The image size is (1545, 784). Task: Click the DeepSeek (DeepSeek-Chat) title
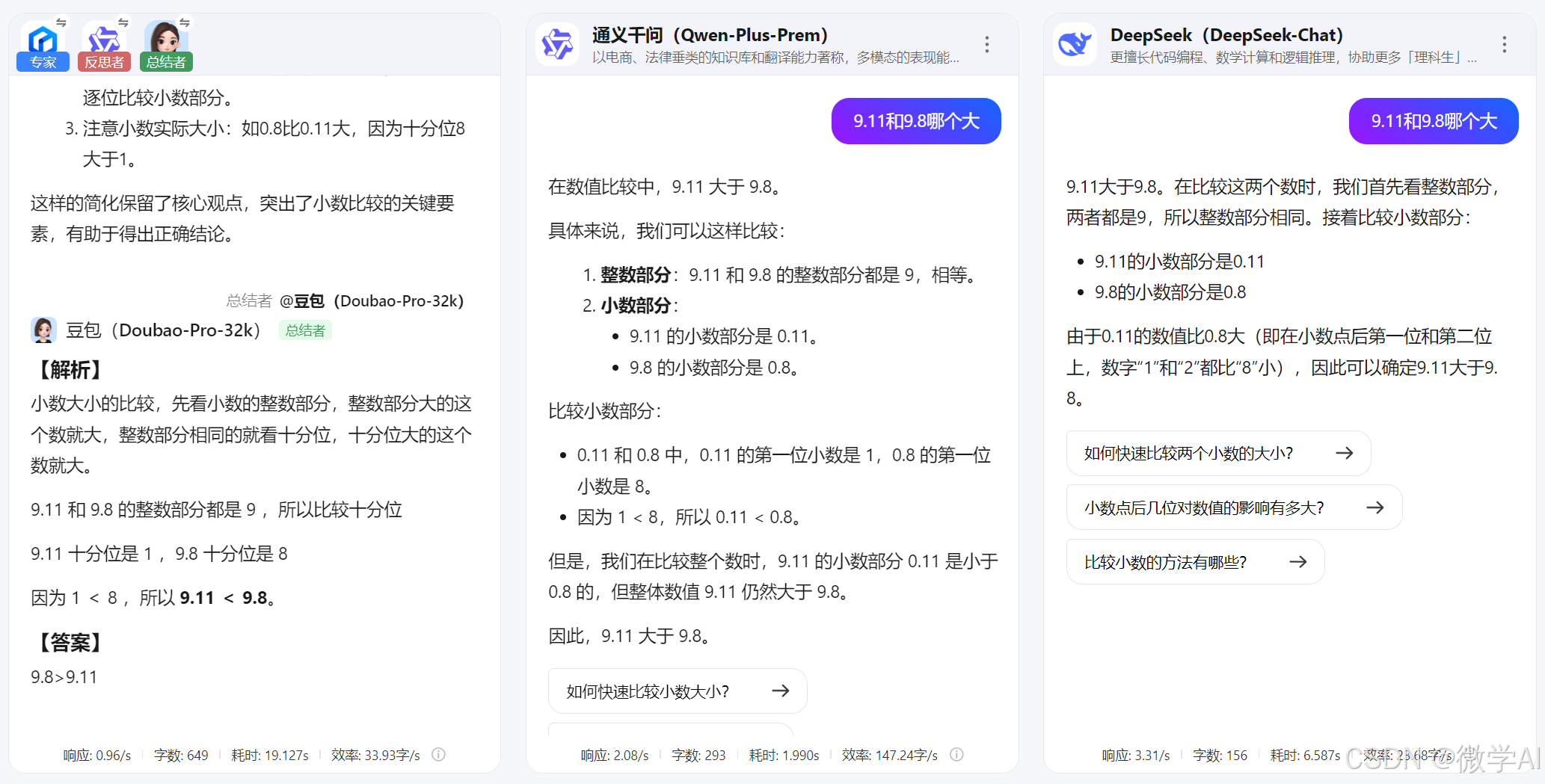click(x=1226, y=35)
